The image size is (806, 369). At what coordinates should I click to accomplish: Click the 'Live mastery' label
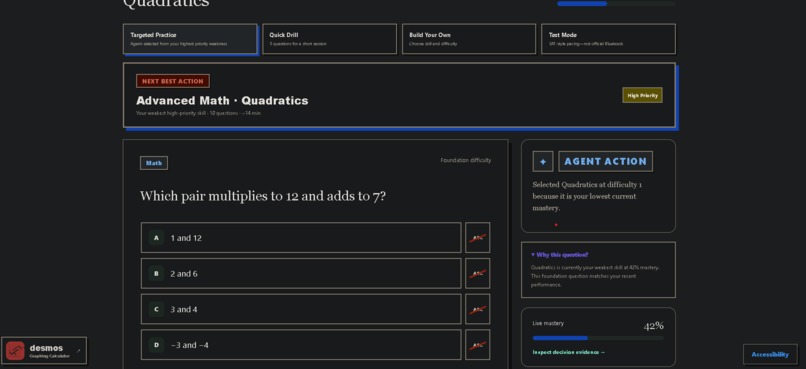(548, 323)
